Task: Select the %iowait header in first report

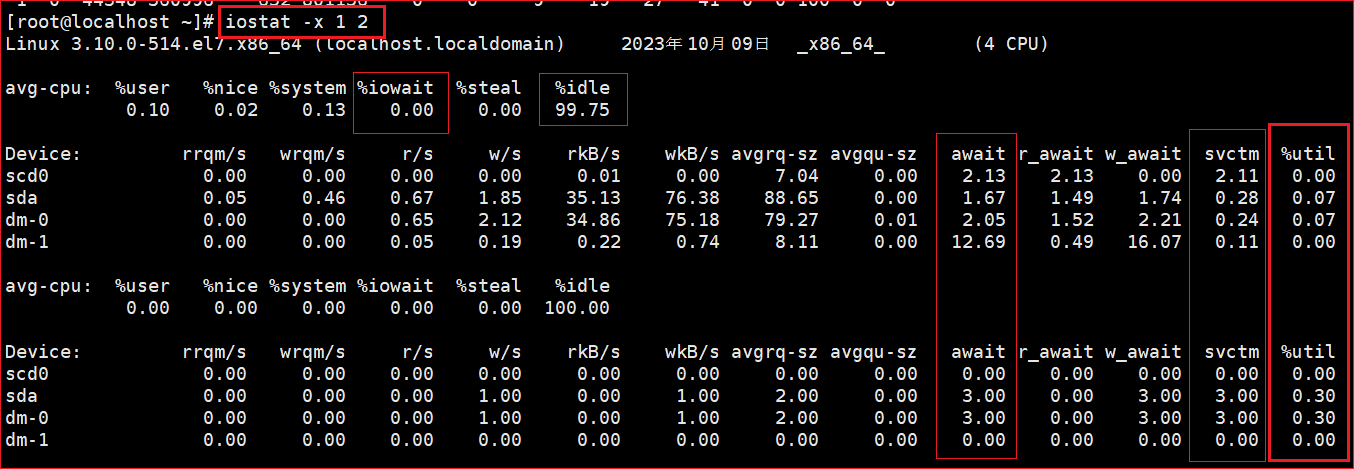Action: point(396,88)
